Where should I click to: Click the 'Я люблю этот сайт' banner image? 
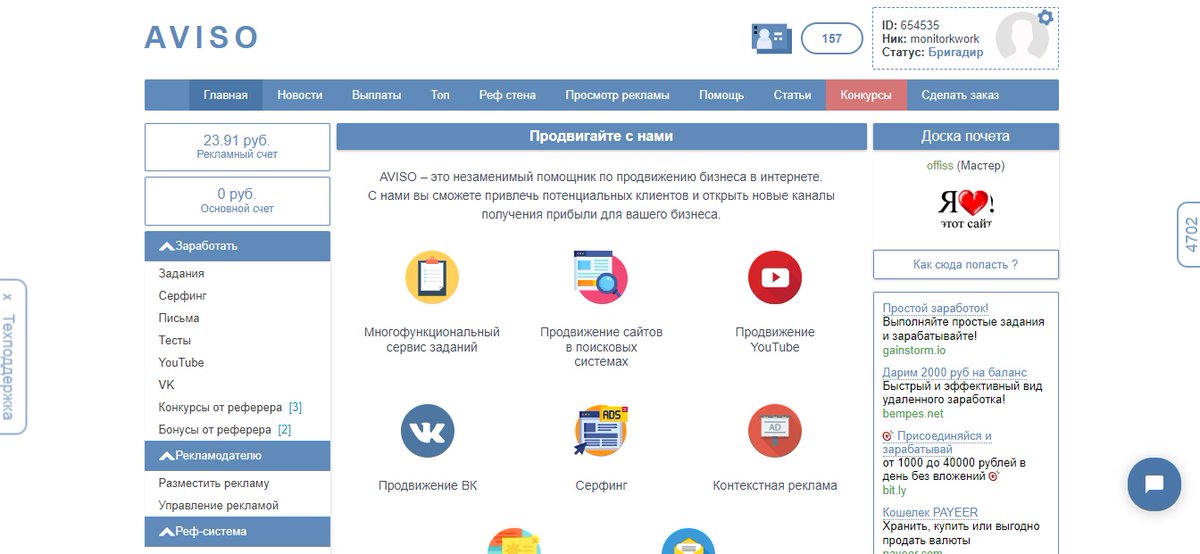click(966, 209)
